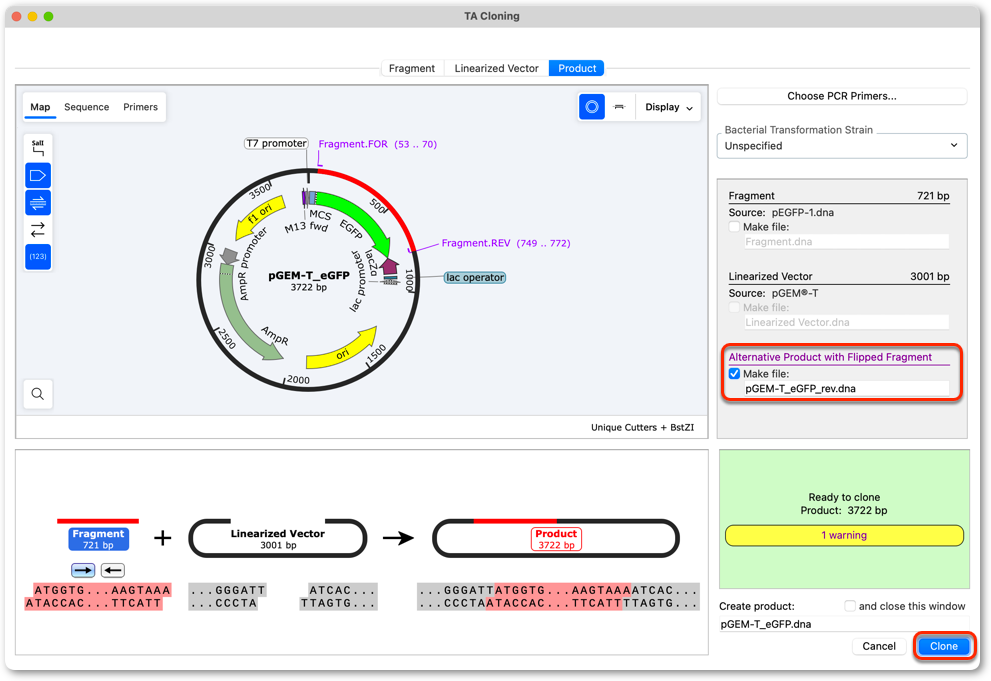Switch to the Linearized Vector tab
The width and height of the screenshot is (991, 681).
tap(496, 68)
